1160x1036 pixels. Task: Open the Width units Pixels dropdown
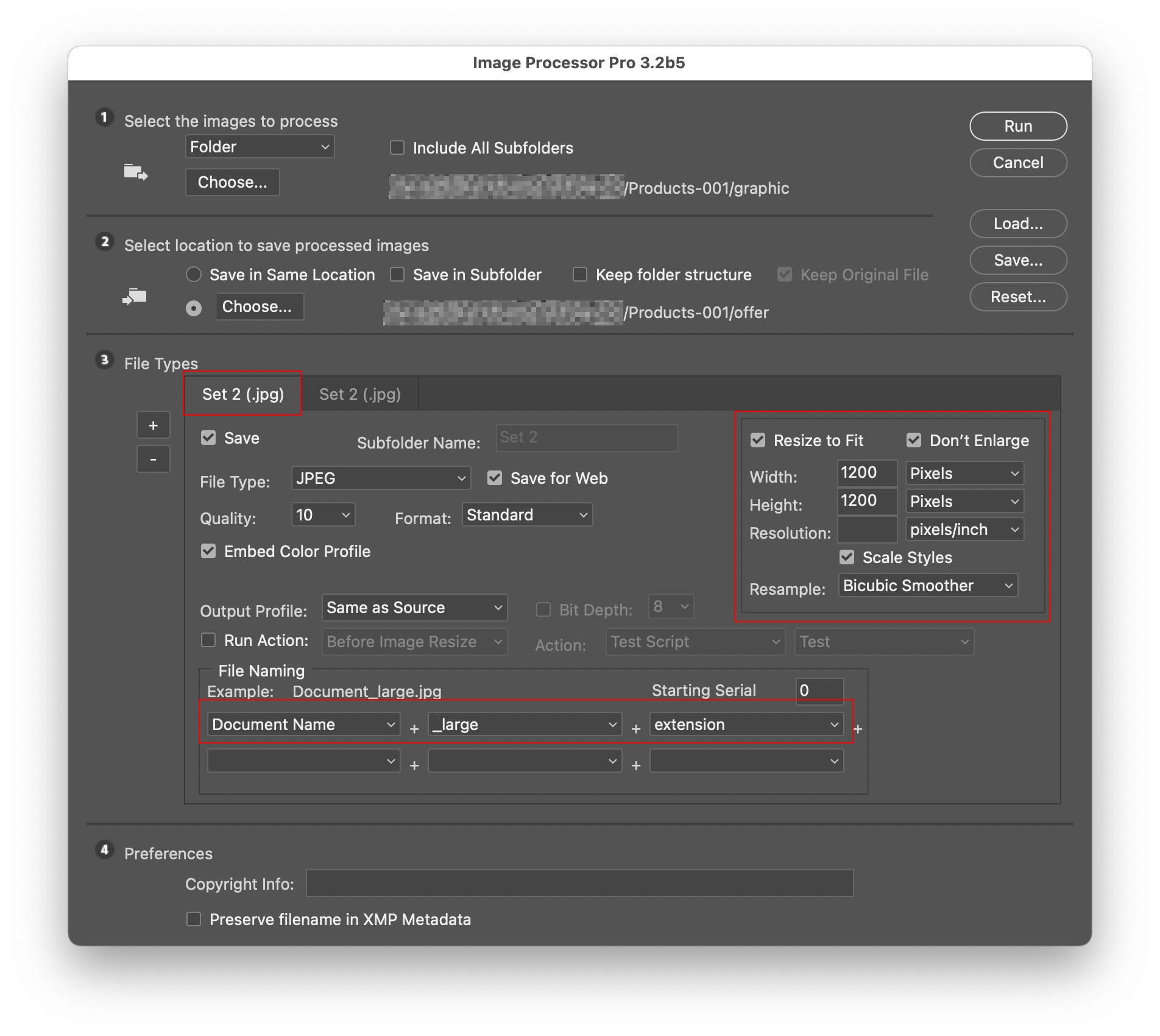click(965, 474)
